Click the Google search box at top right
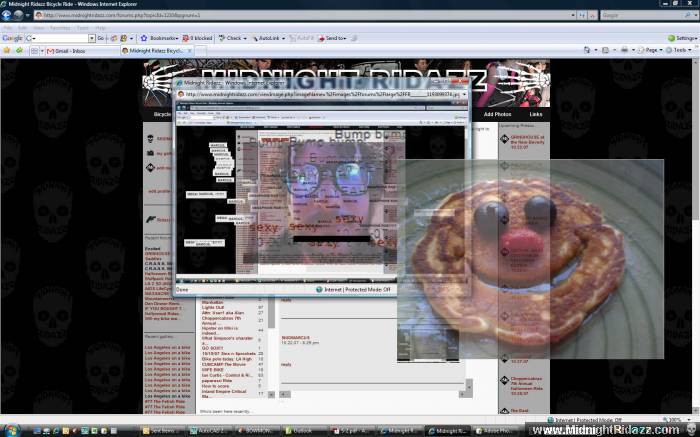Viewport: 700px width, 437px height. tap(642, 15)
